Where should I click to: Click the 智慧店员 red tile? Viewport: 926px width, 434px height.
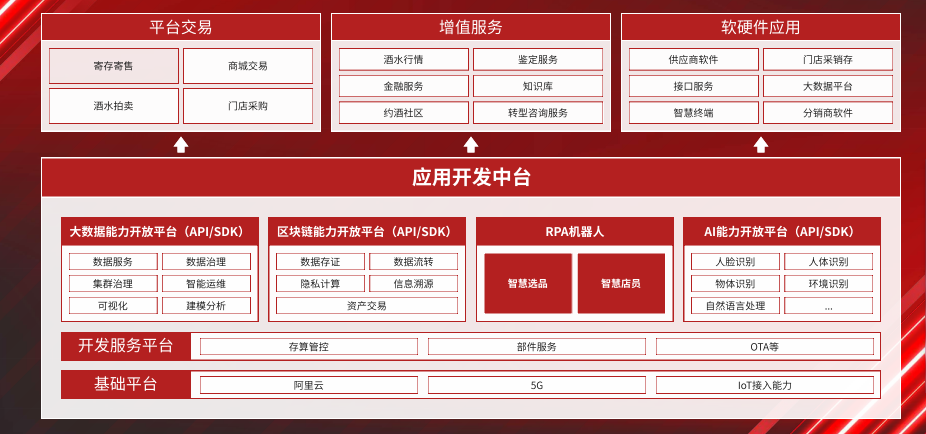tap(621, 283)
